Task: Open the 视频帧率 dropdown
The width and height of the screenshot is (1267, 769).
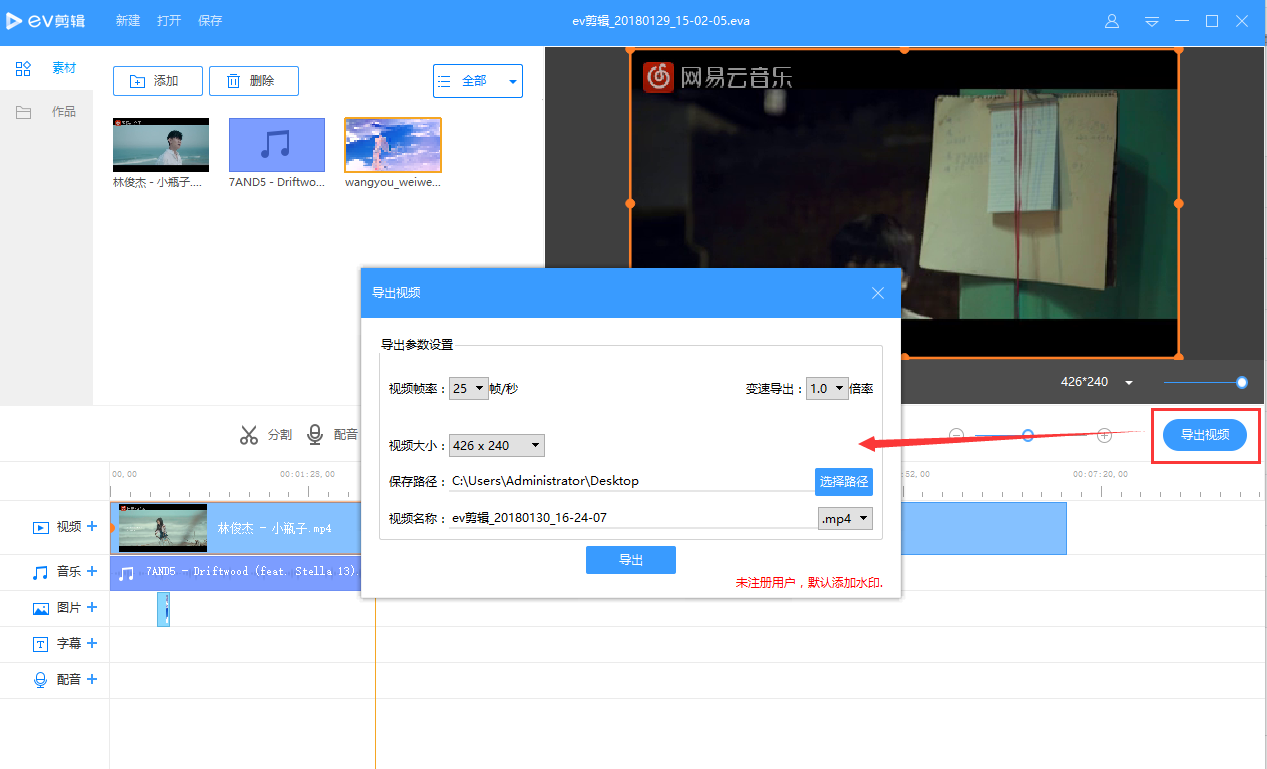Action: pyautogui.click(x=468, y=389)
